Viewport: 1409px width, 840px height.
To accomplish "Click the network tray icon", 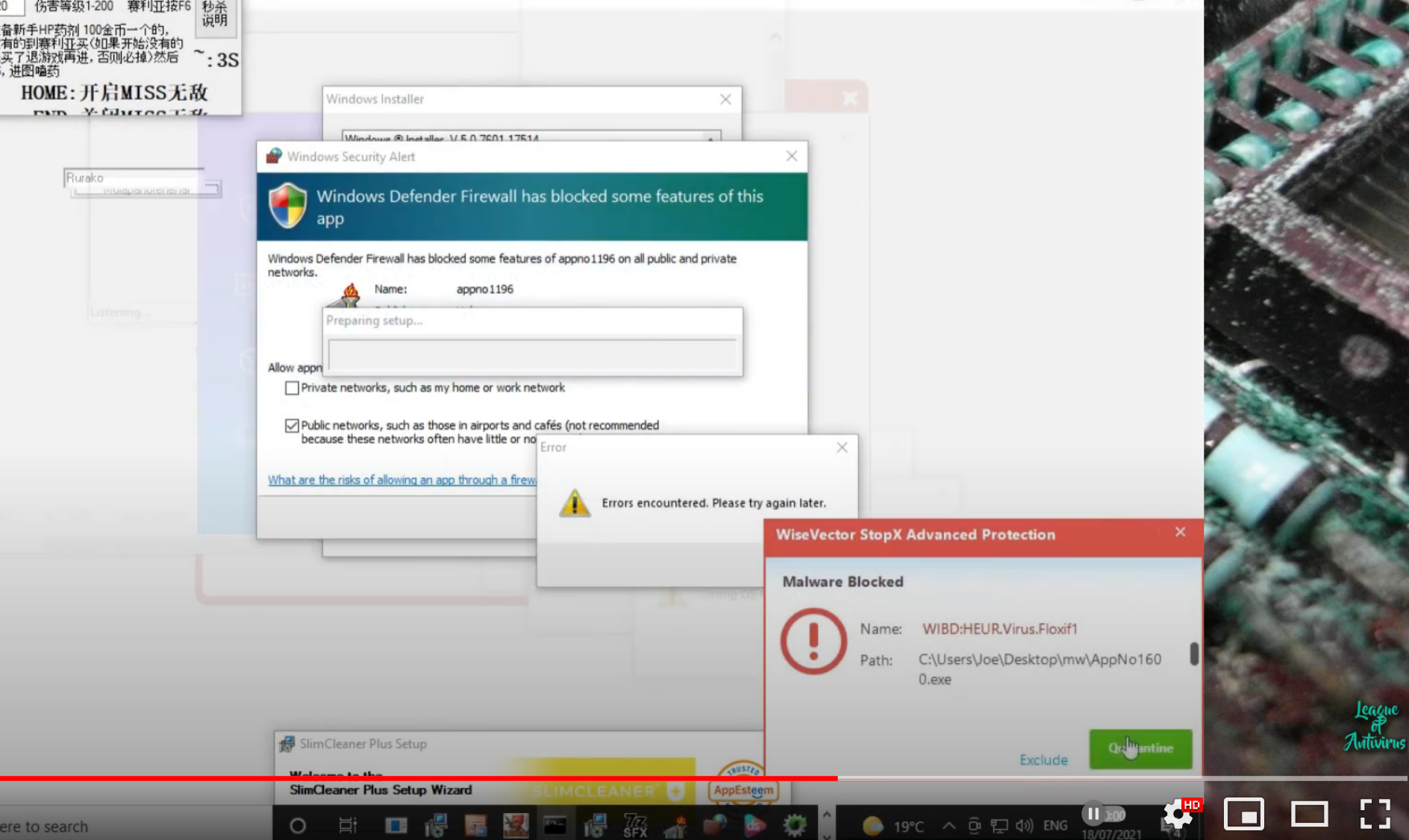I will pos(999,826).
